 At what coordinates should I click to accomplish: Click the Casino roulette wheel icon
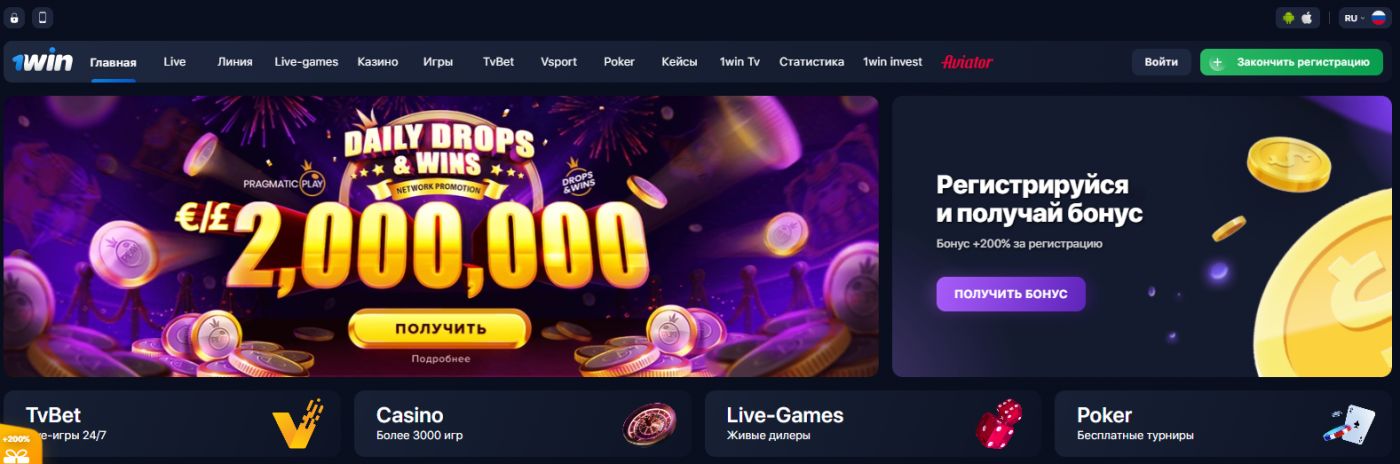point(649,424)
